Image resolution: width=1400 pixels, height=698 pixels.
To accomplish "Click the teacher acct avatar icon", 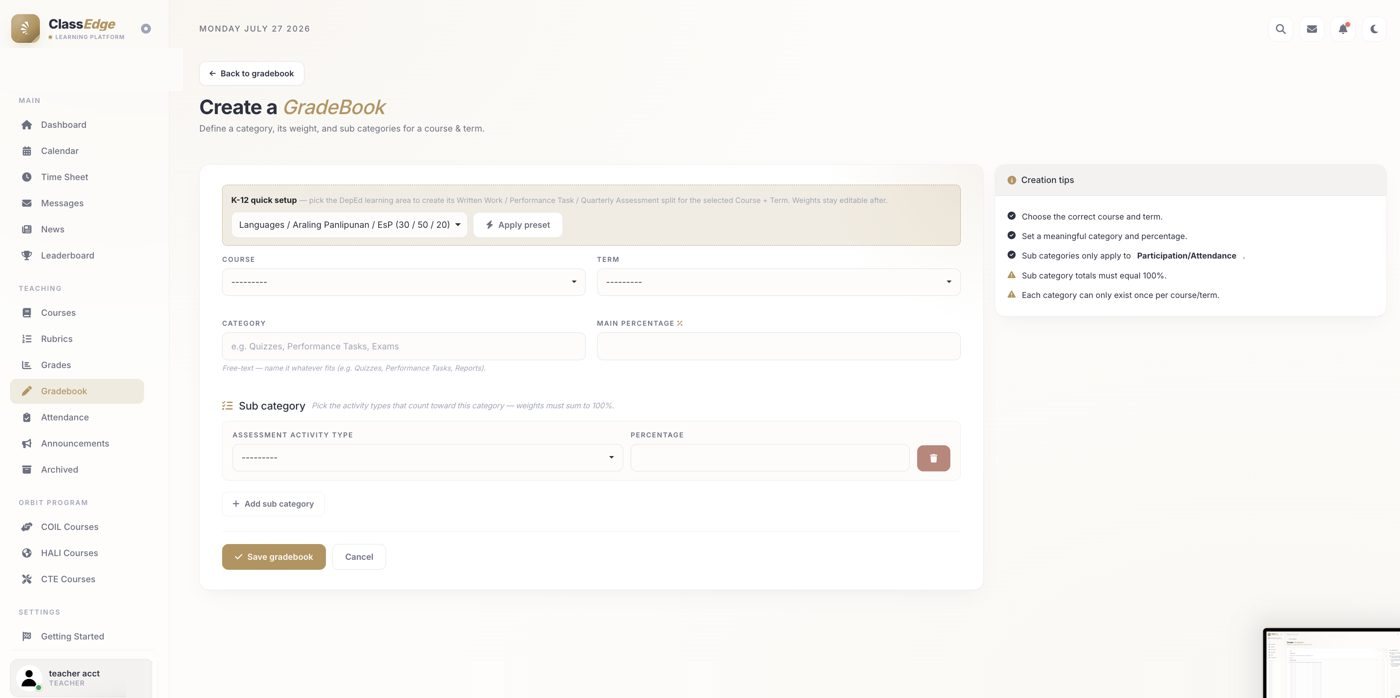I will (29, 677).
